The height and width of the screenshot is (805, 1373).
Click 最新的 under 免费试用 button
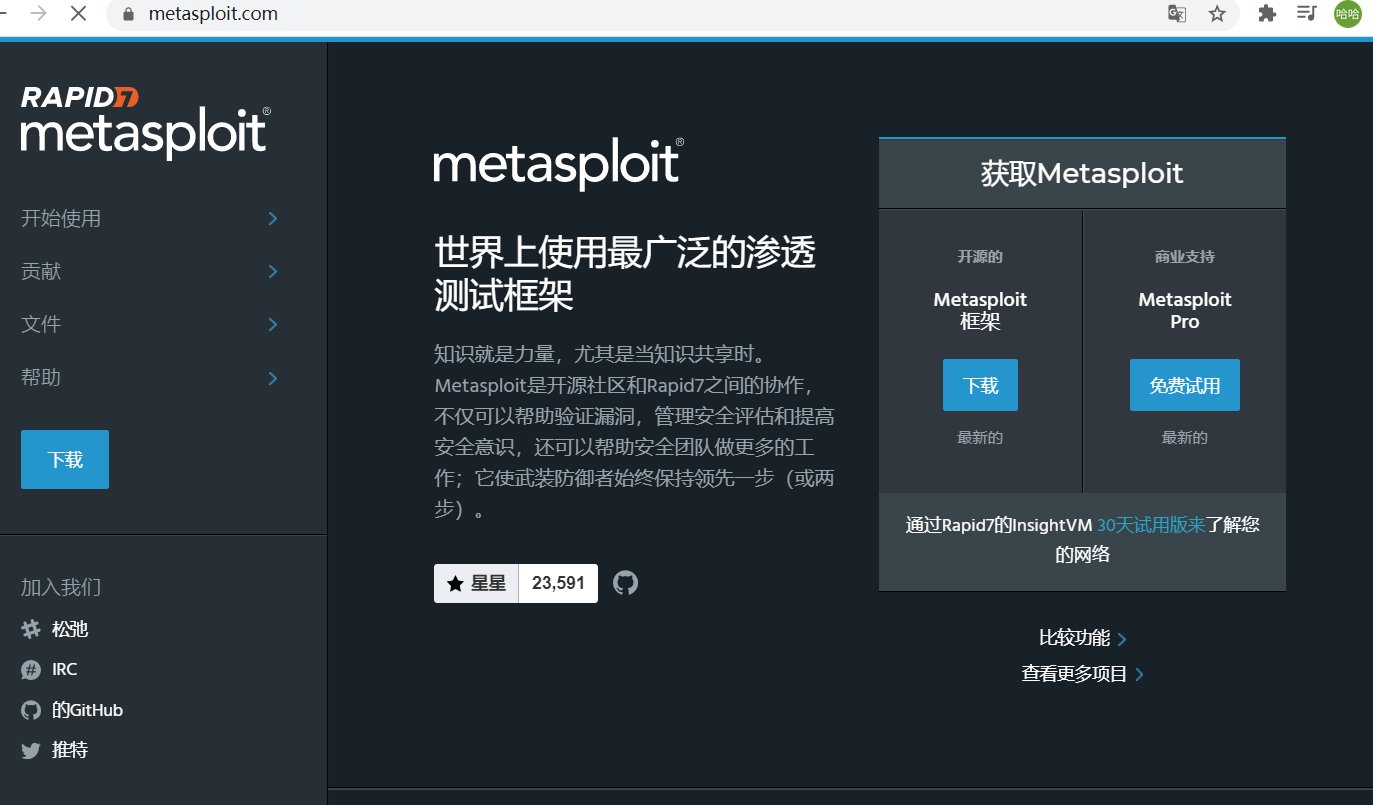[1185, 437]
